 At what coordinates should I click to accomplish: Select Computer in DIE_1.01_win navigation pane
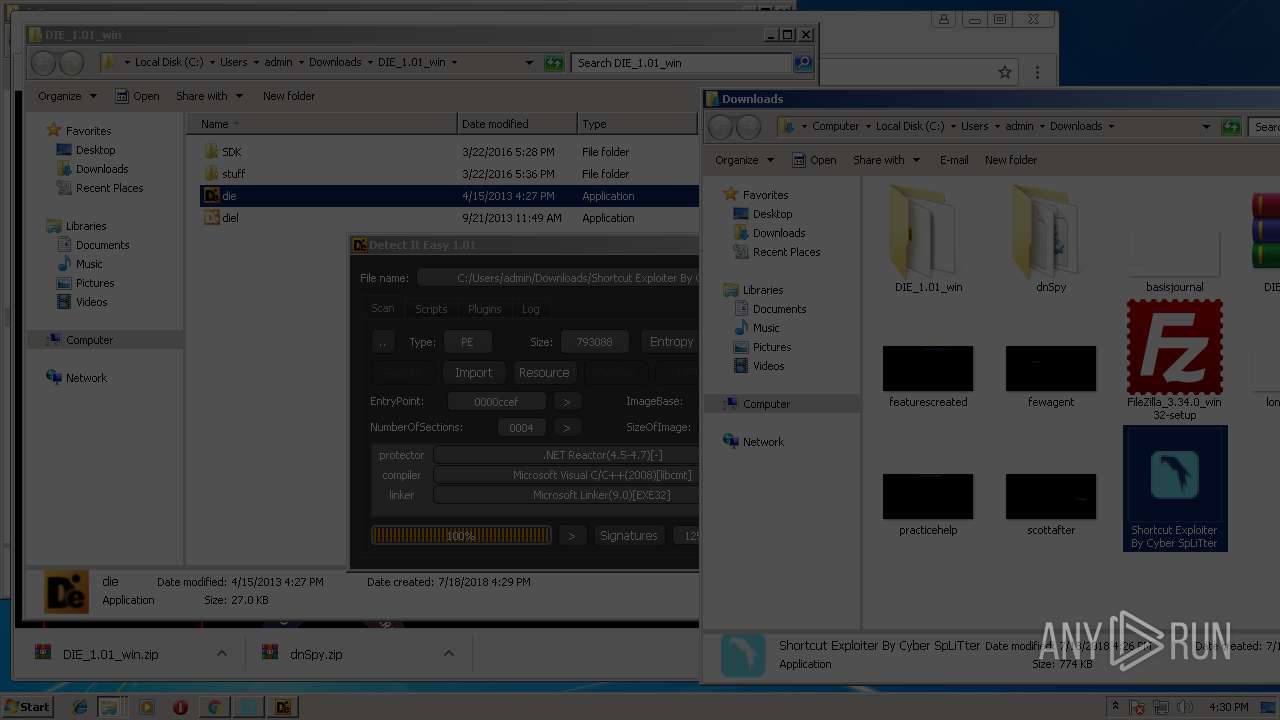pos(89,340)
